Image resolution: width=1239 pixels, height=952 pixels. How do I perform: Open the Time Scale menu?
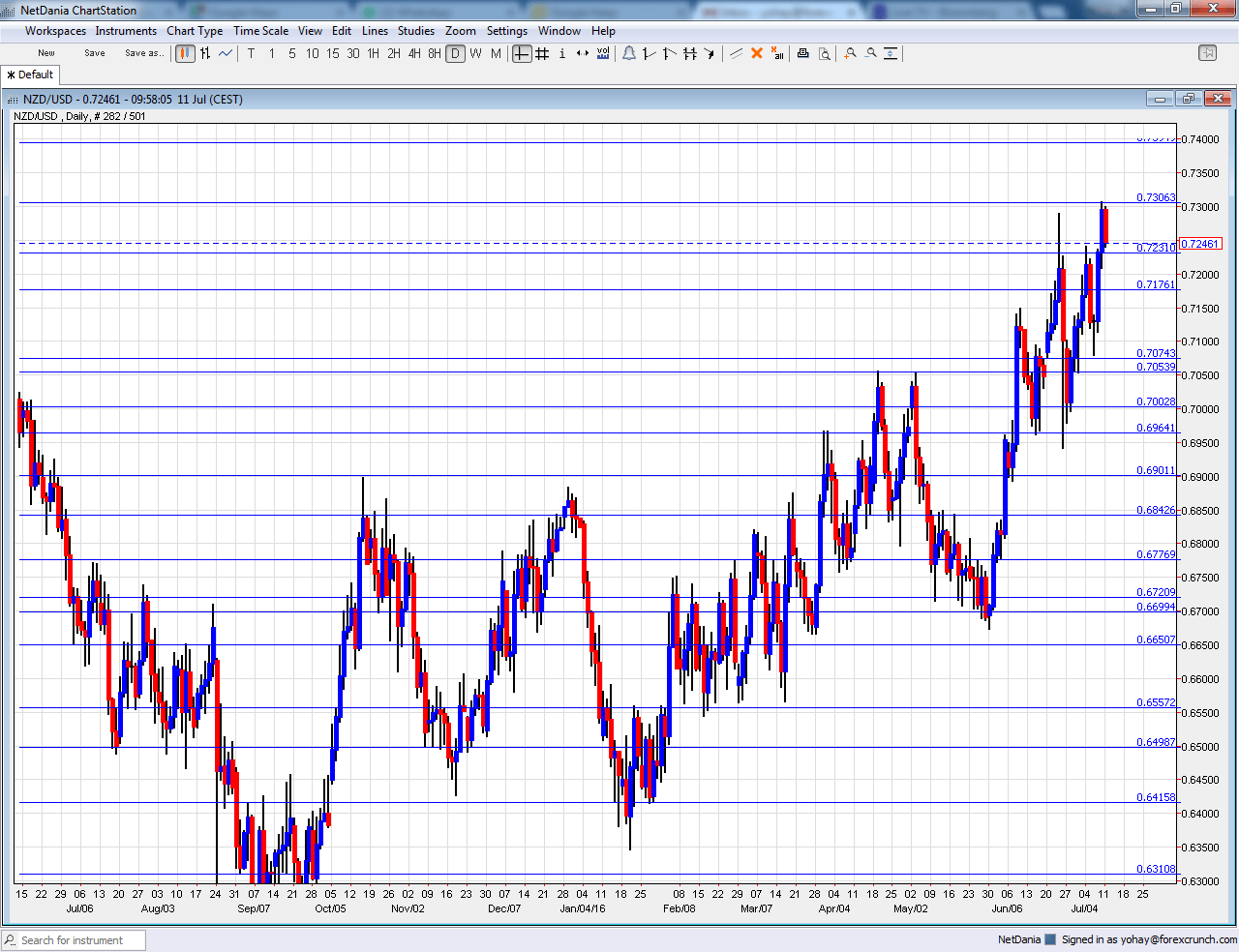260,30
